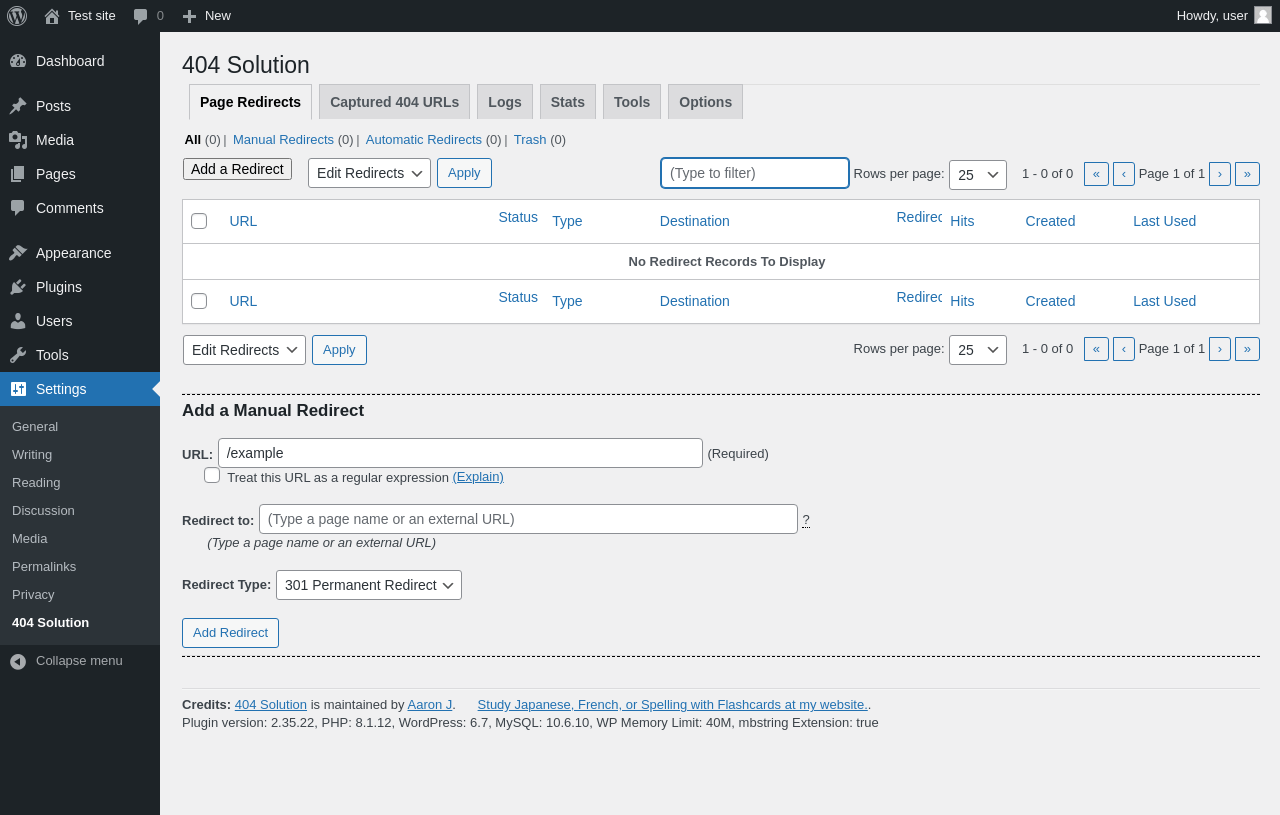This screenshot has height=815, width=1280.
Task: Open the Redirect Type dropdown
Action: coord(368,585)
